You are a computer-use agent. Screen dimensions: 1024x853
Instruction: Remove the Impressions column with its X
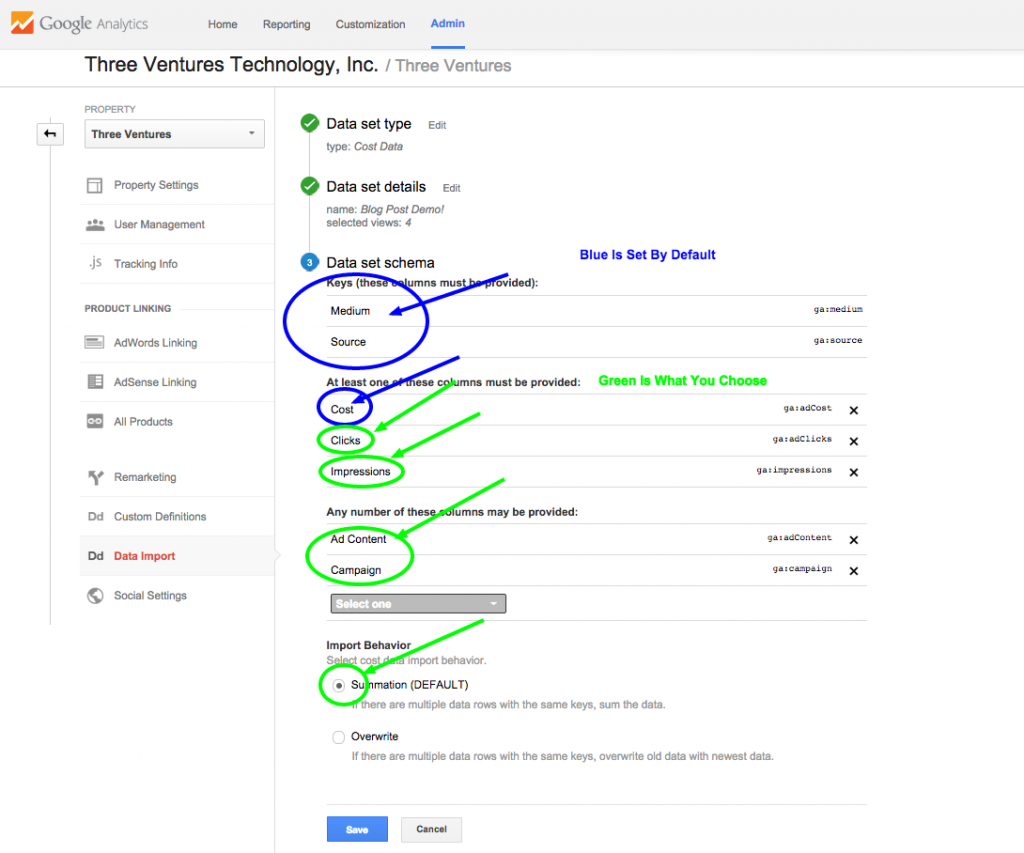[854, 472]
